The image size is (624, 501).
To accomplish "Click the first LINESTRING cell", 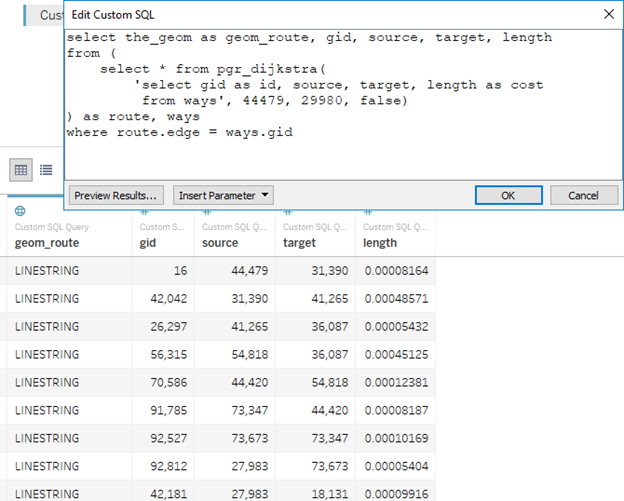I will coord(47,270).
